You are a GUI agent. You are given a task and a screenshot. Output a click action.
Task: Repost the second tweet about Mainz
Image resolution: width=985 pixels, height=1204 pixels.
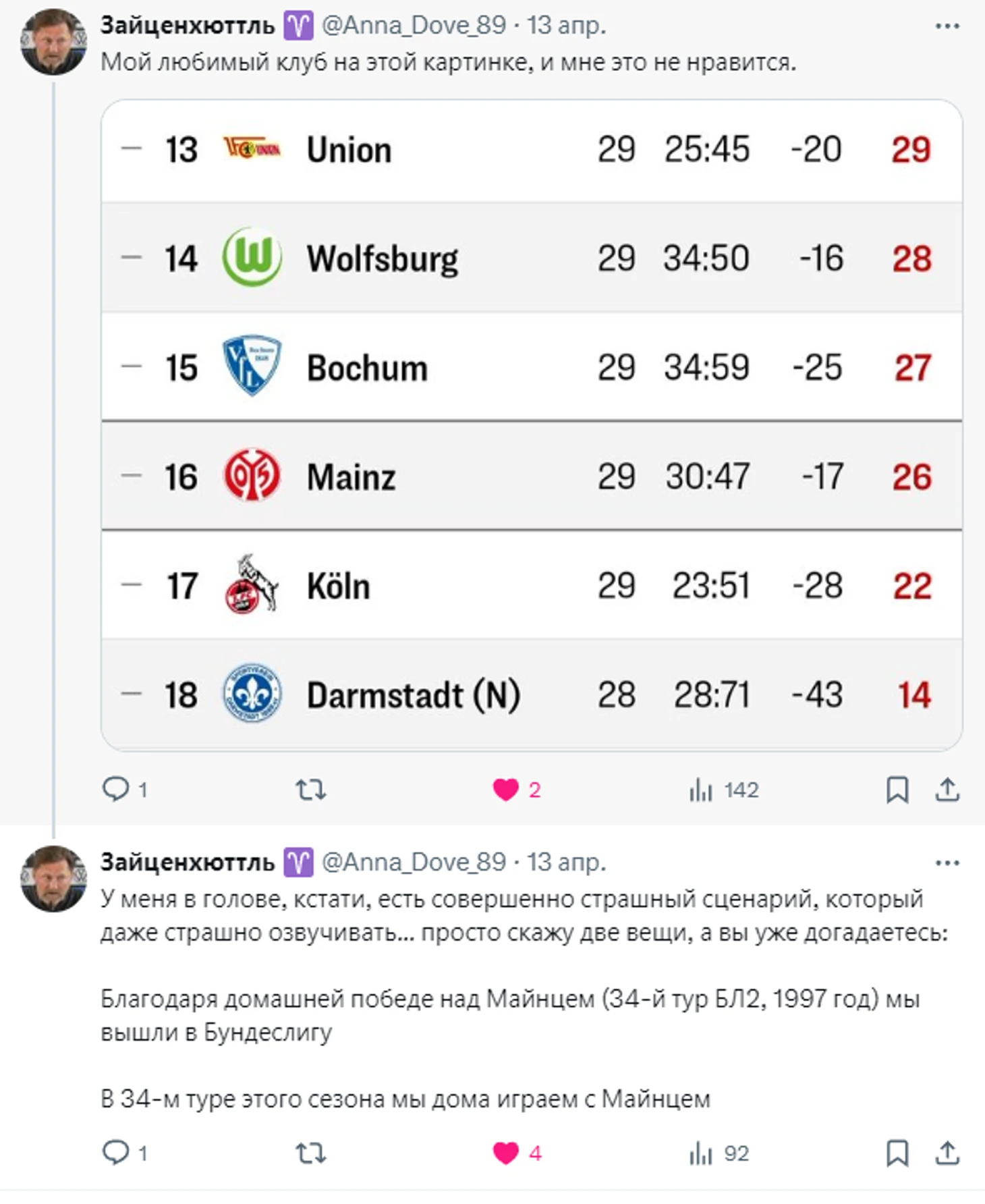[x=310, y=1153]
